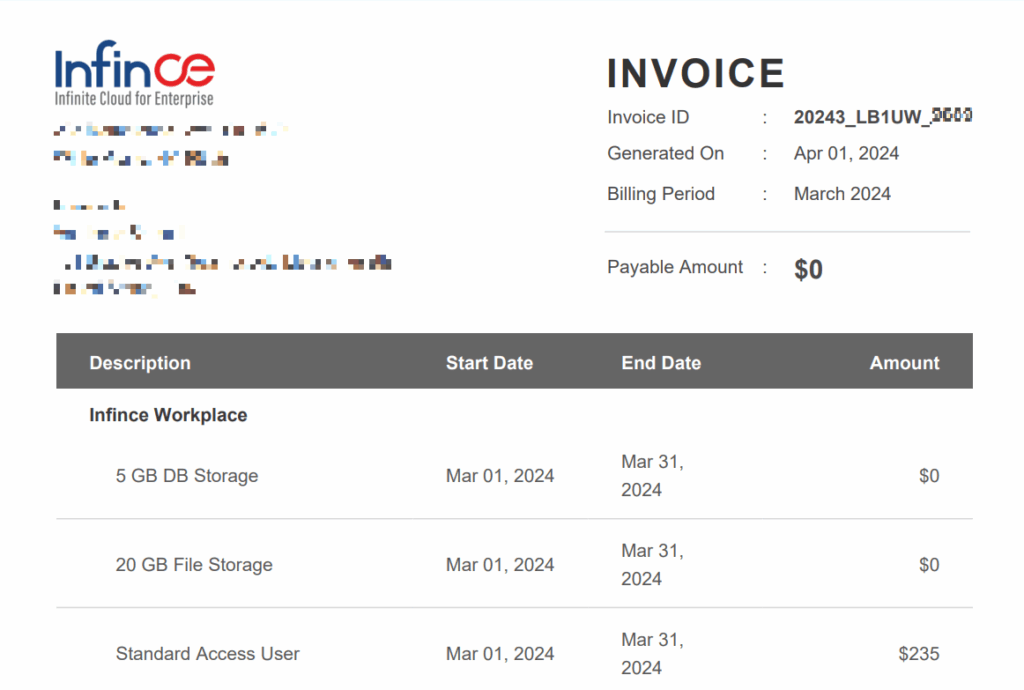The width and height of the screenshot is (1024, 690).
Task: Select the bold $0 payable total
Action: [808, 269]
